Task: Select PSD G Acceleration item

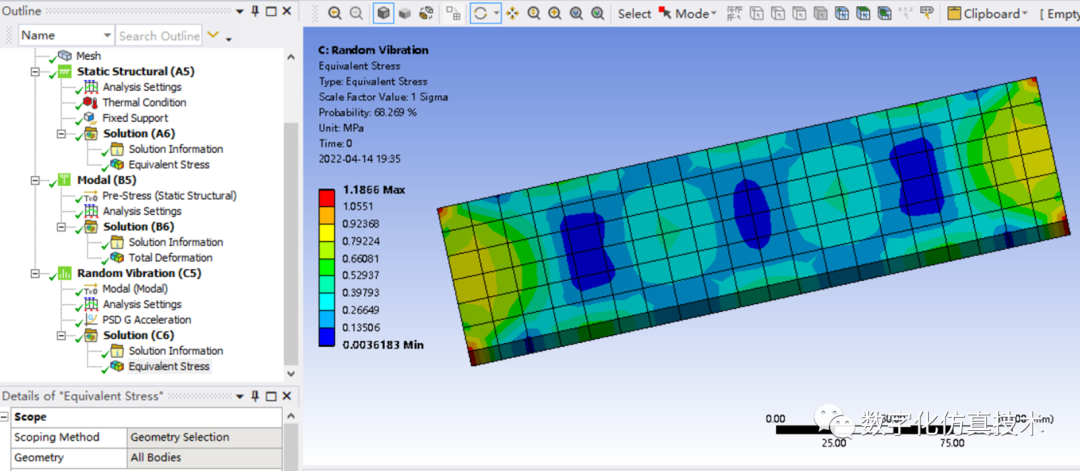Action: 147,320
